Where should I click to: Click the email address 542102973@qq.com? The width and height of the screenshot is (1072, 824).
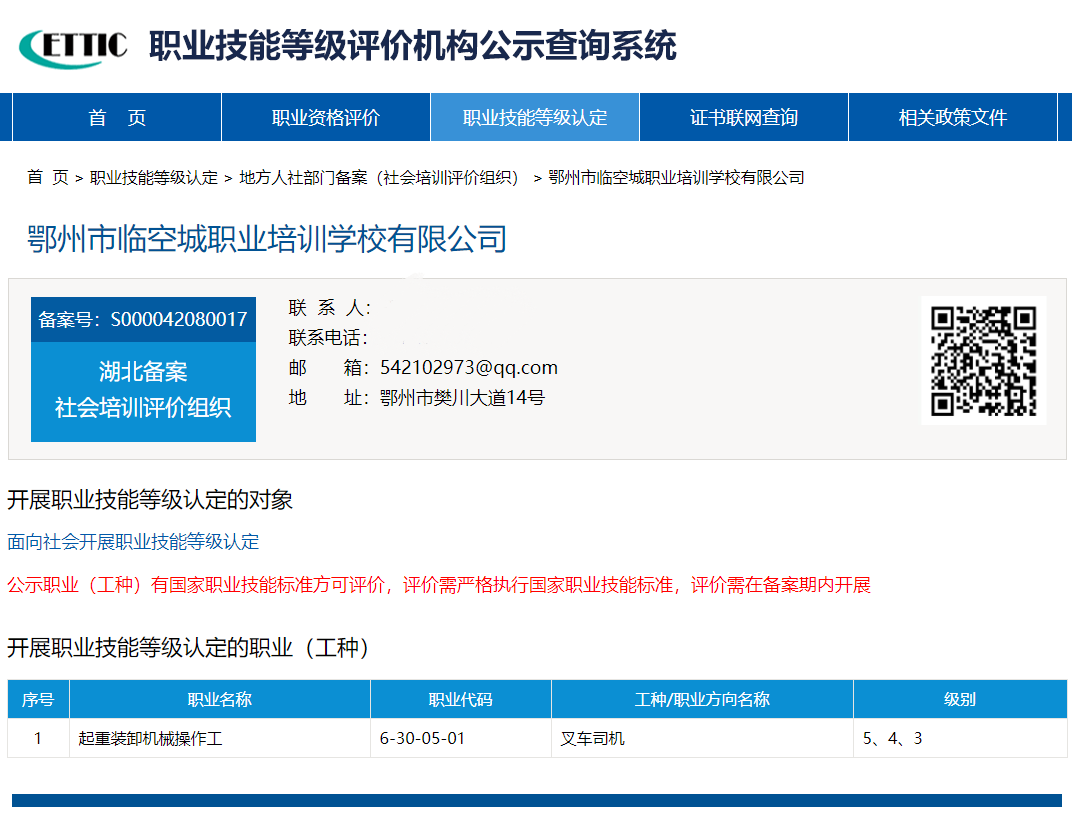[468, 368]
